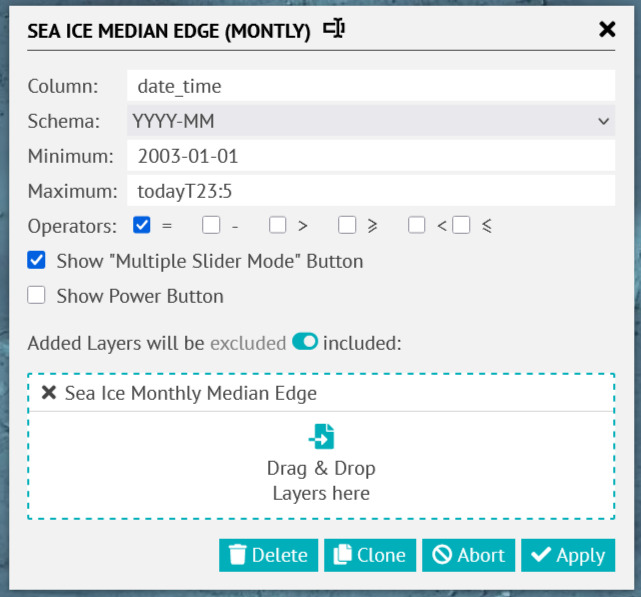Enable the Show Power Button checkbox
The image size is (641, 597).
pyautogui.click(x=36, y=295)
